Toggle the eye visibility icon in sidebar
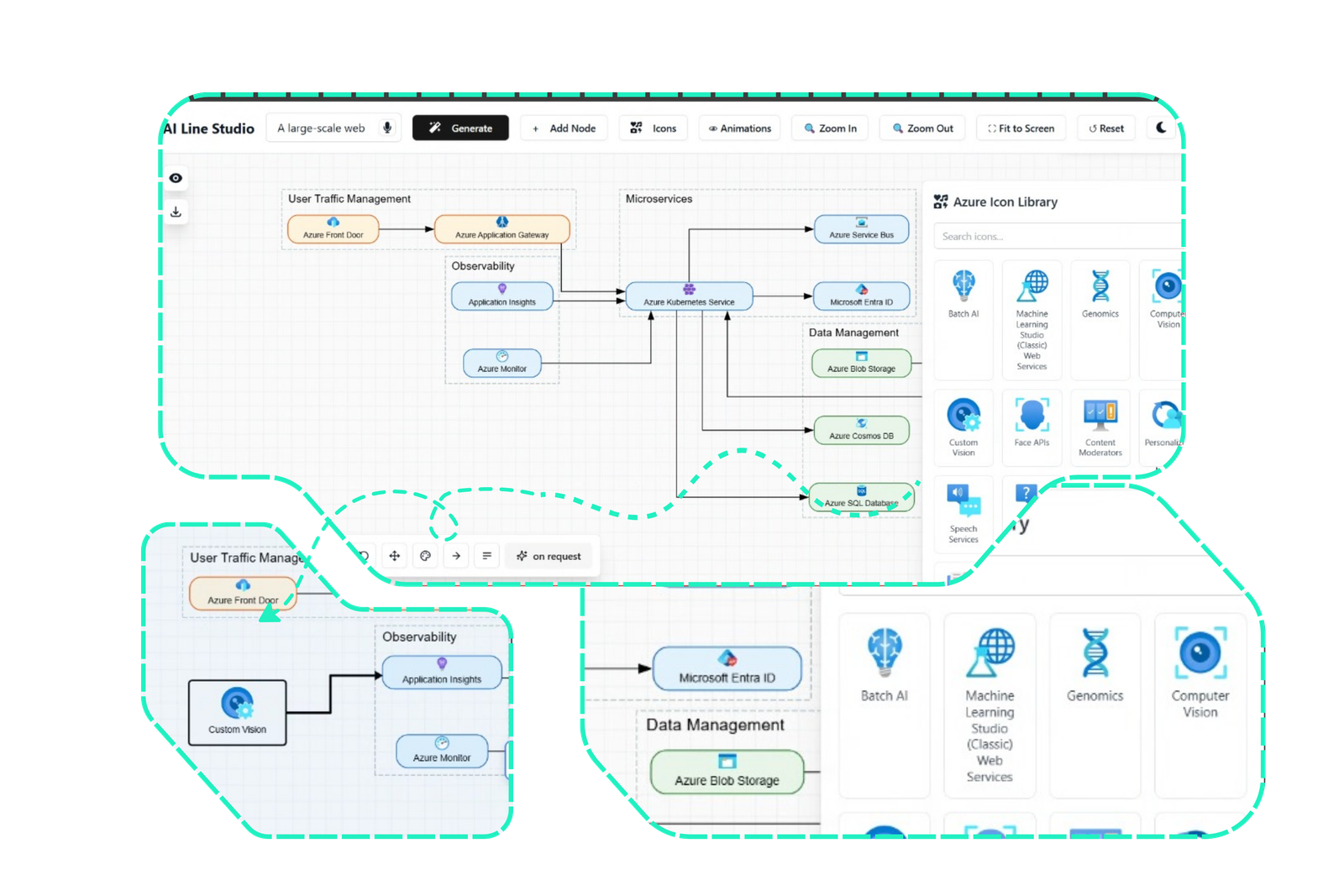1344x896 pixels. (176, 178)
